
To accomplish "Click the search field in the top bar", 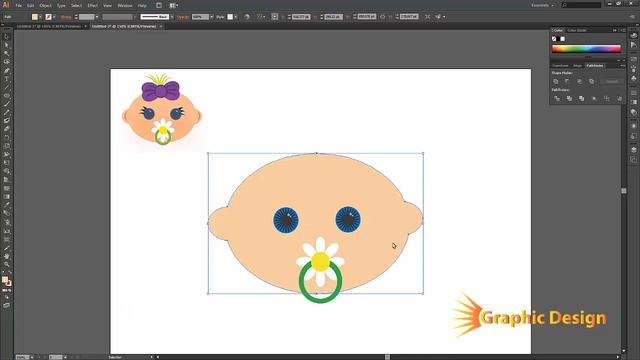I will point(582,5).
